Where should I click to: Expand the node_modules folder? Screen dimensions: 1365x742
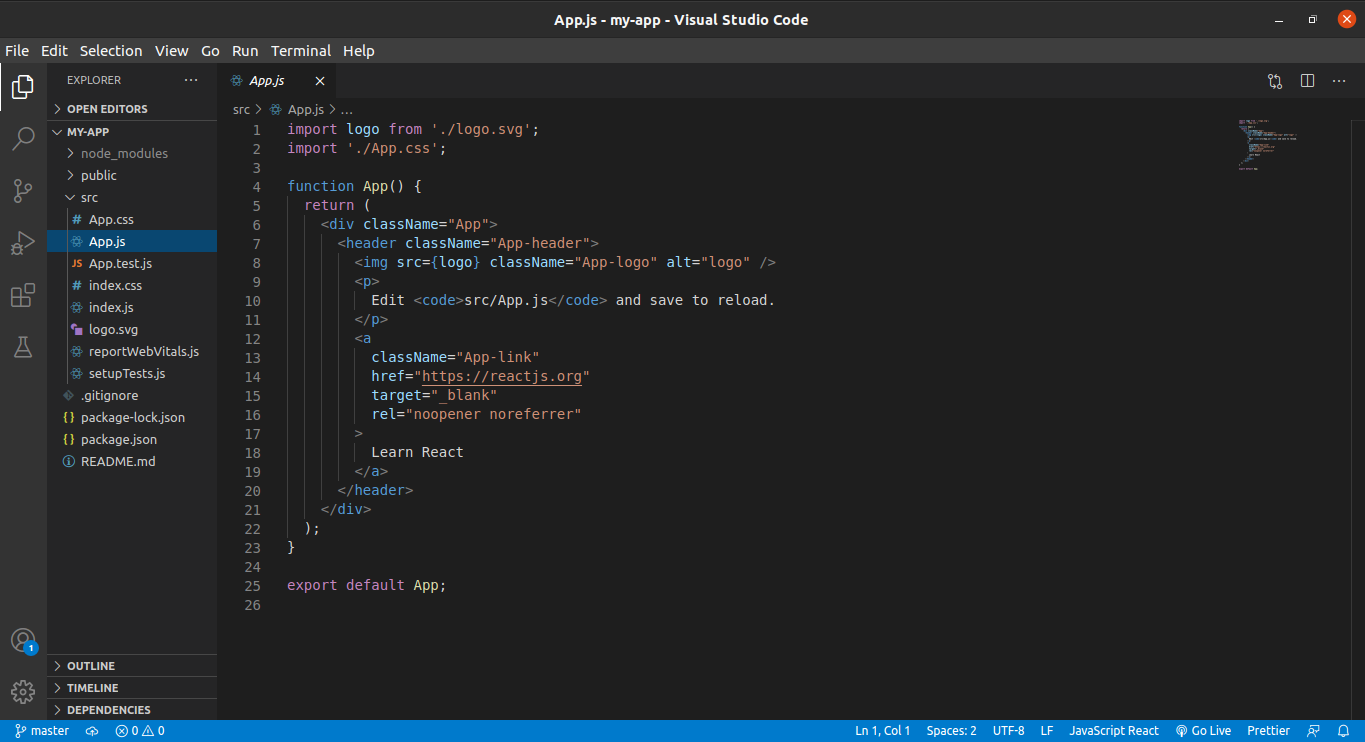tap(132, 153)
